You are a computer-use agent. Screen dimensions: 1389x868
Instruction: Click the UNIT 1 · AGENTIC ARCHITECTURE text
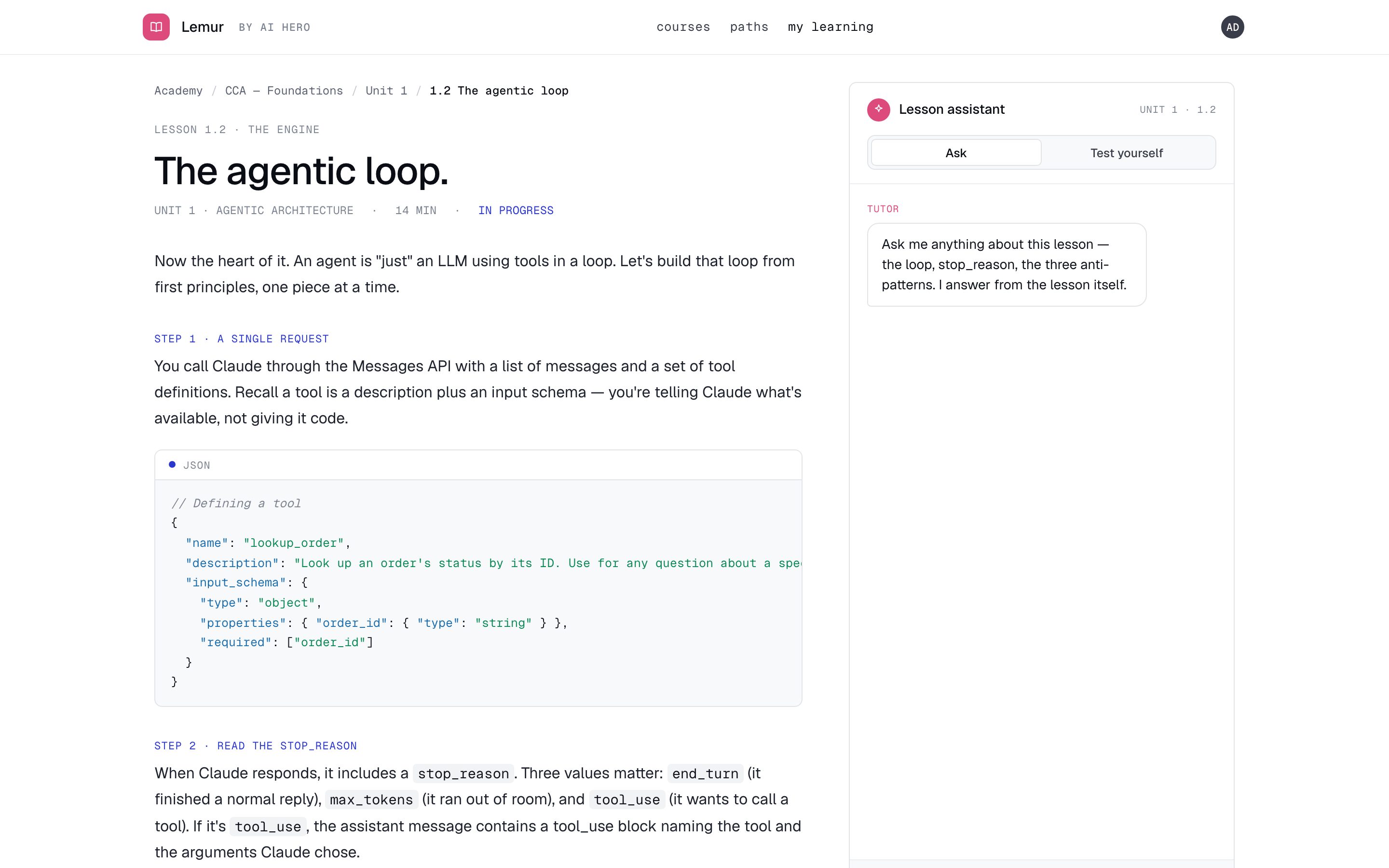[x=254, y=211]
